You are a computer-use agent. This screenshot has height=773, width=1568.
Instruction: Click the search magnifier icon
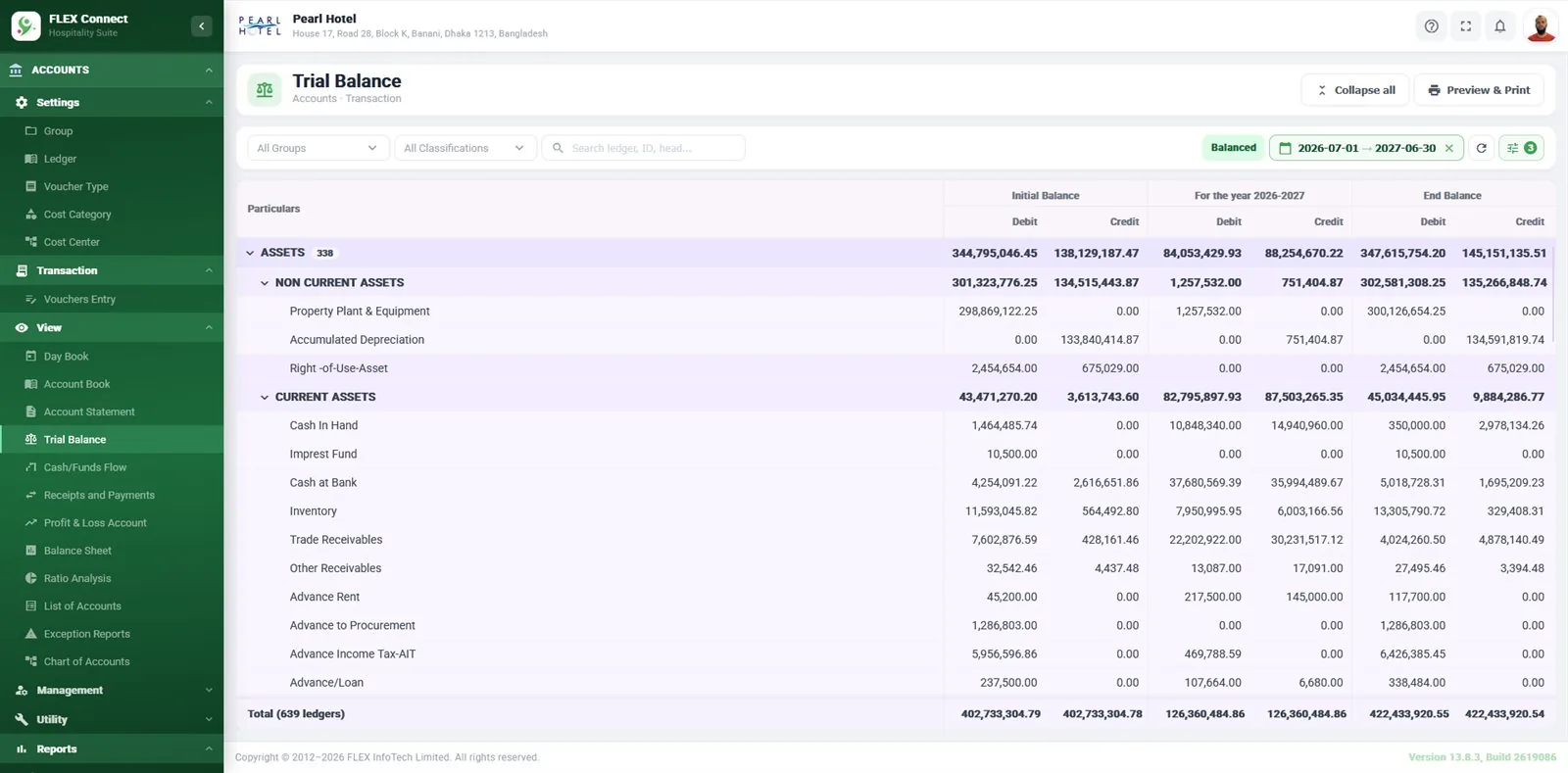click(558, 148)
